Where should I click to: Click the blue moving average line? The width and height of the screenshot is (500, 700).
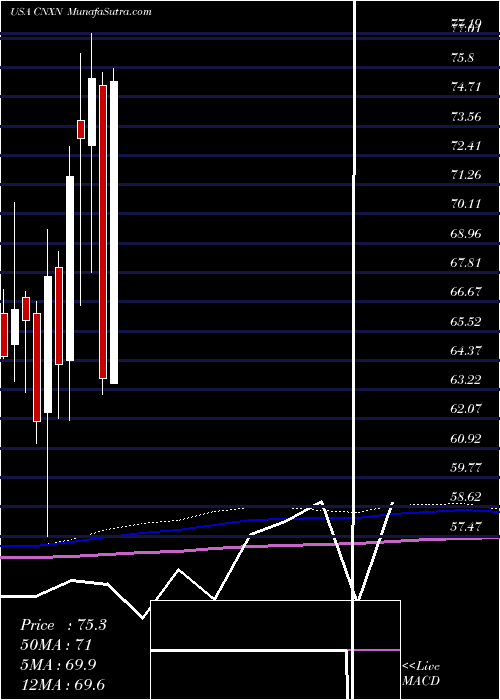250,521
